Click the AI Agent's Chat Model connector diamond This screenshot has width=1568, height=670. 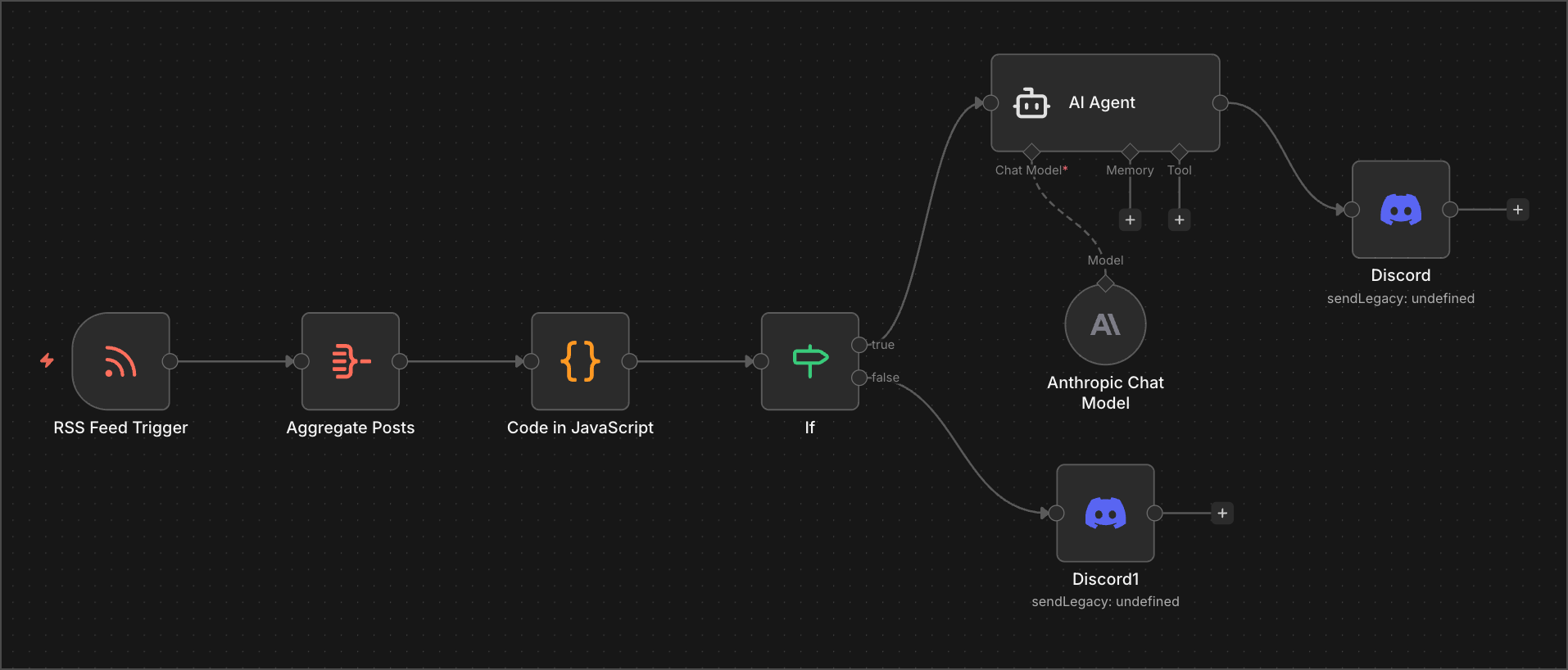tap(1031, 152)
